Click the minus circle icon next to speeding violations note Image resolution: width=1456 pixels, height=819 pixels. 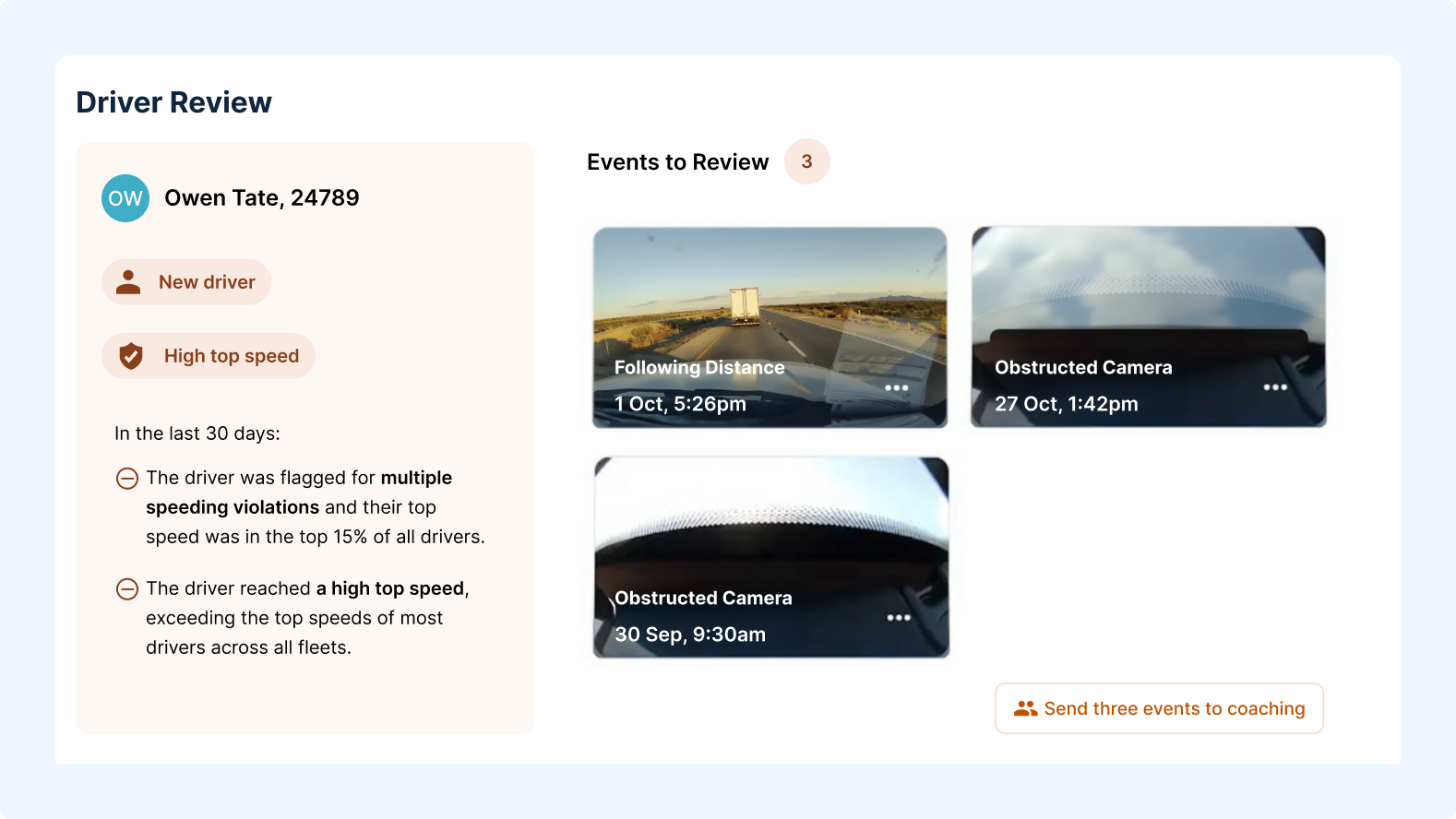[127, 479]
